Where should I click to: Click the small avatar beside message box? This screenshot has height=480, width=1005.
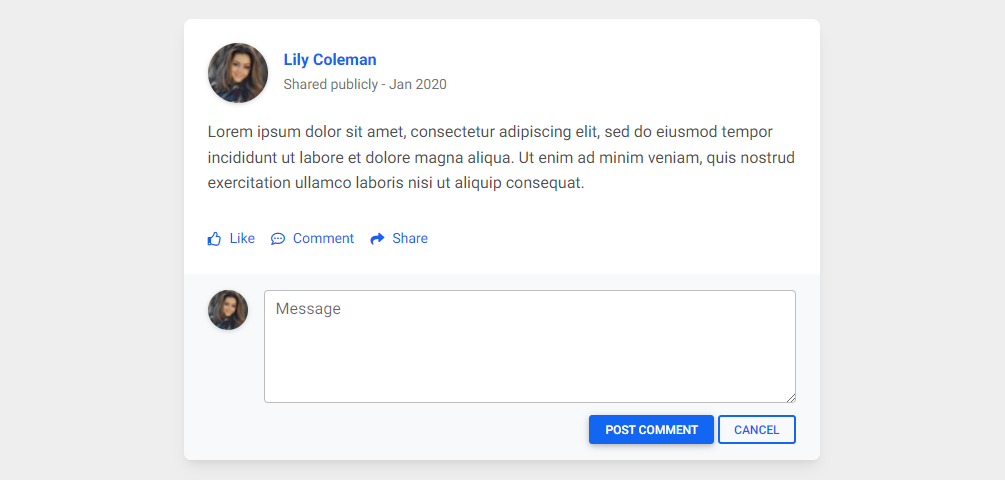point(228,310)
